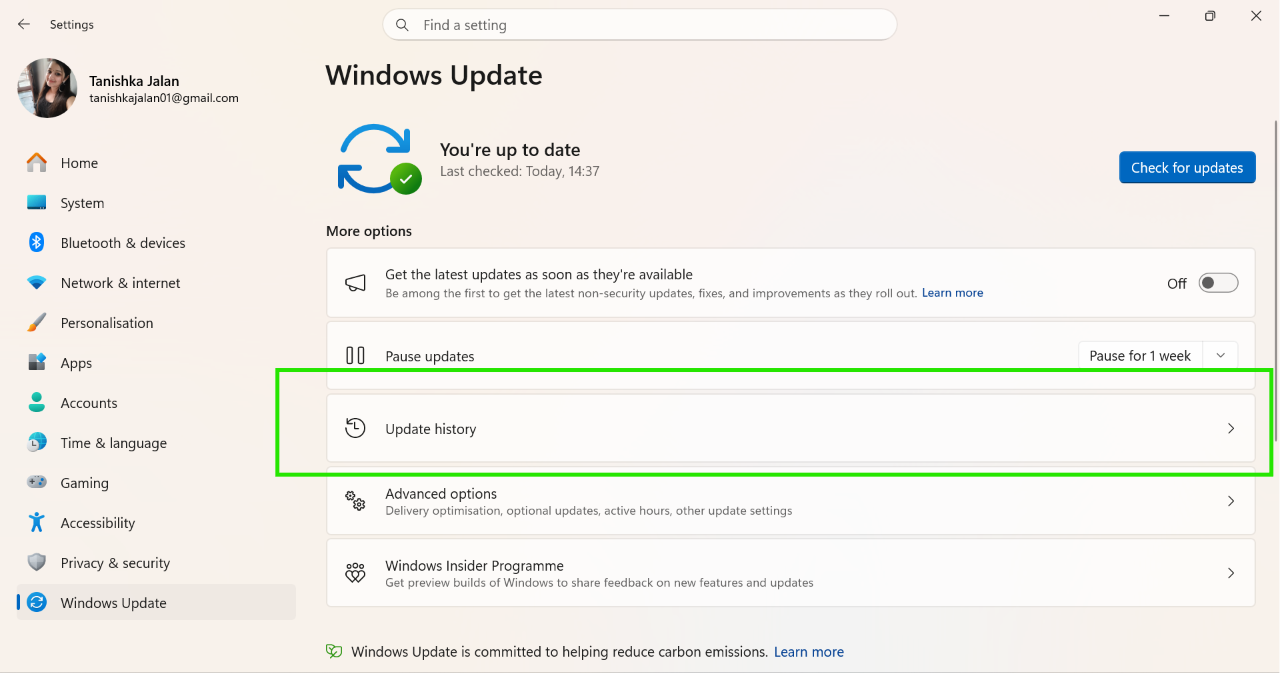Open the pause duration dropdown arrow

pyautogui.click(x=1220, y=356)
